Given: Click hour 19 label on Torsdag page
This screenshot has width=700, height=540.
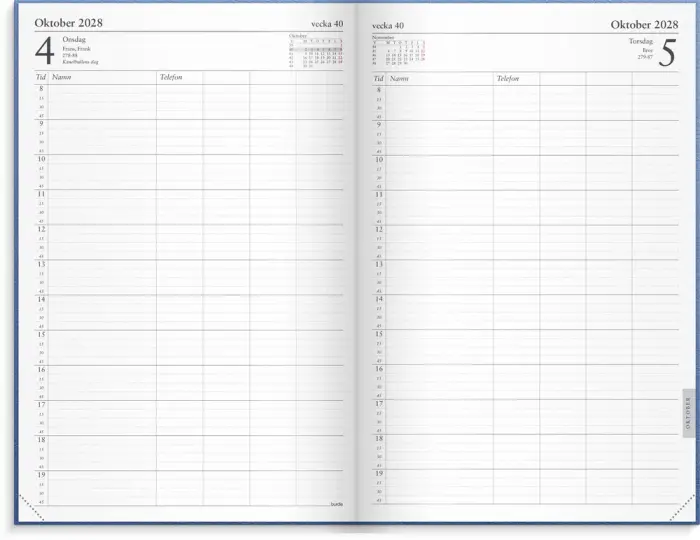Looking at the screenshot, I should (x=379, y=473).
